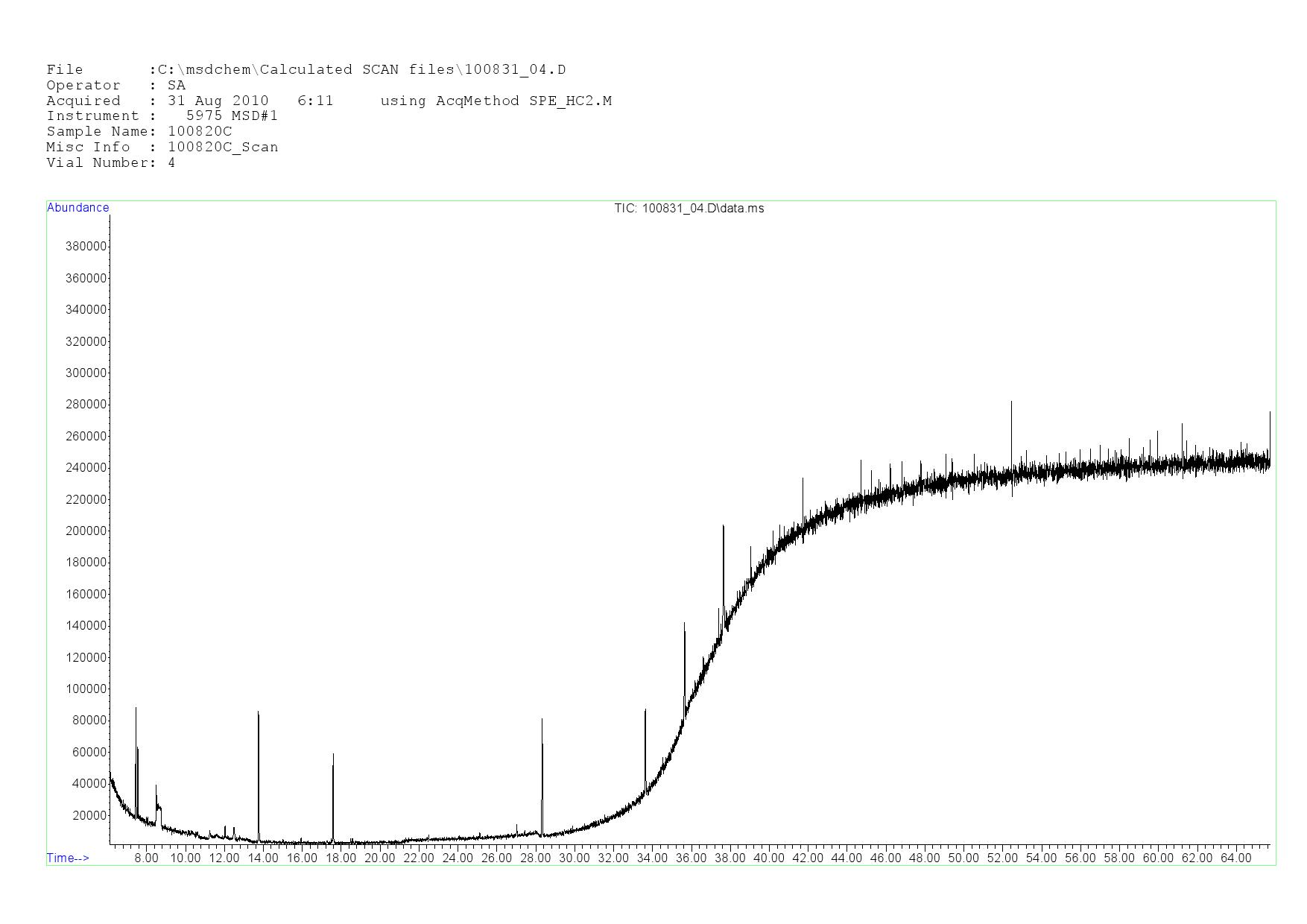
Task: Click the Sample Name value 100820C
Action: click(x=200, y=132)
